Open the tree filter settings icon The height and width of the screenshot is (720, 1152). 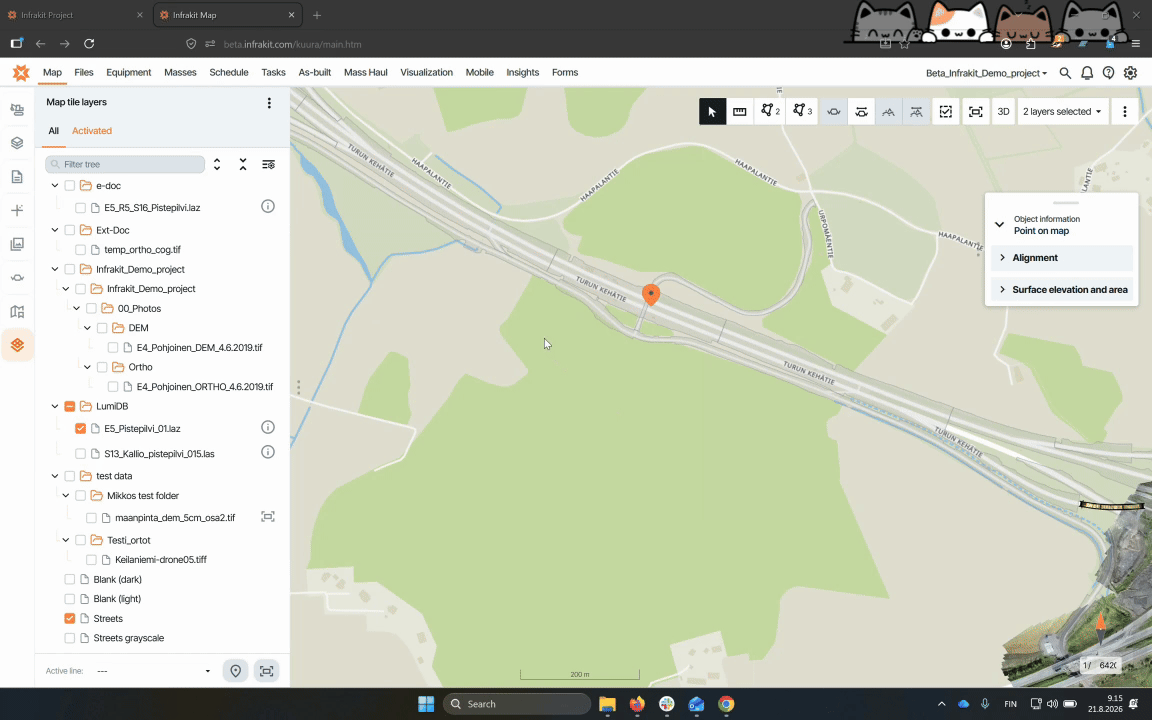(x=269, y=165)
